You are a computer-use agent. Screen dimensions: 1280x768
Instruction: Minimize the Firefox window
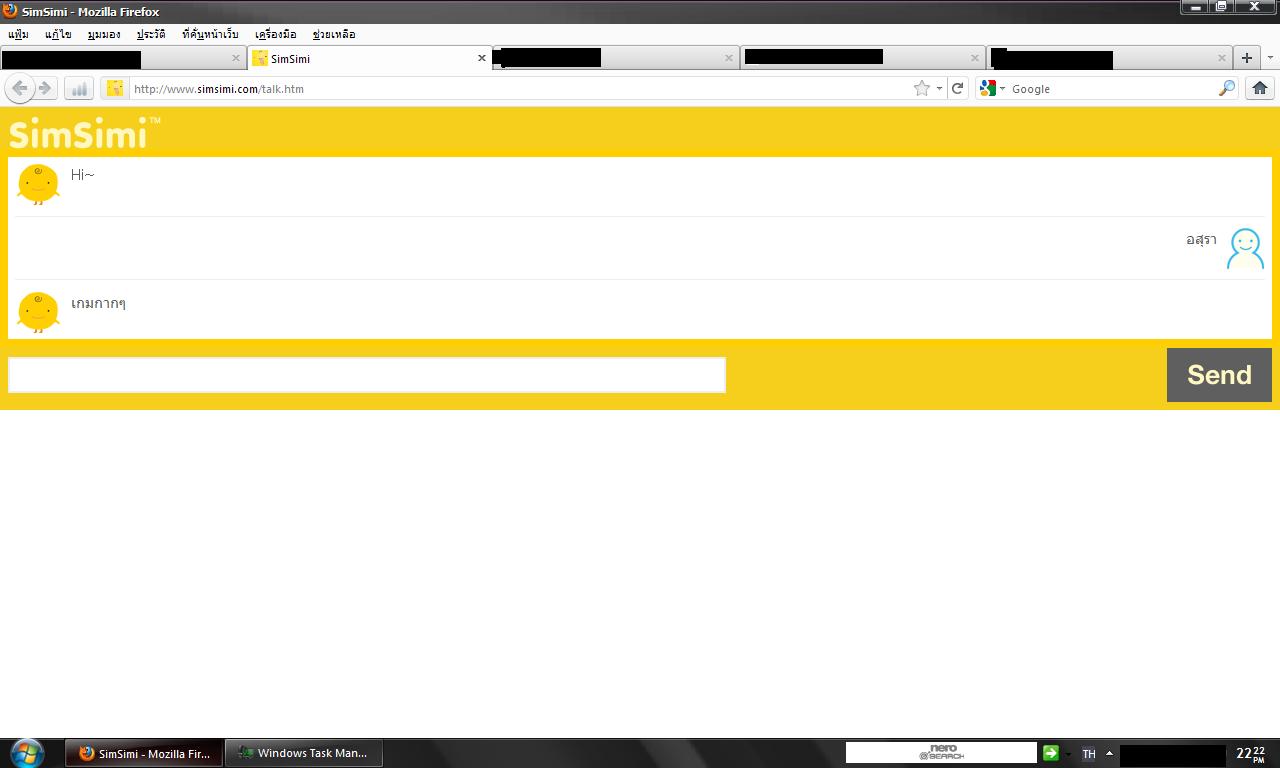1194,6
